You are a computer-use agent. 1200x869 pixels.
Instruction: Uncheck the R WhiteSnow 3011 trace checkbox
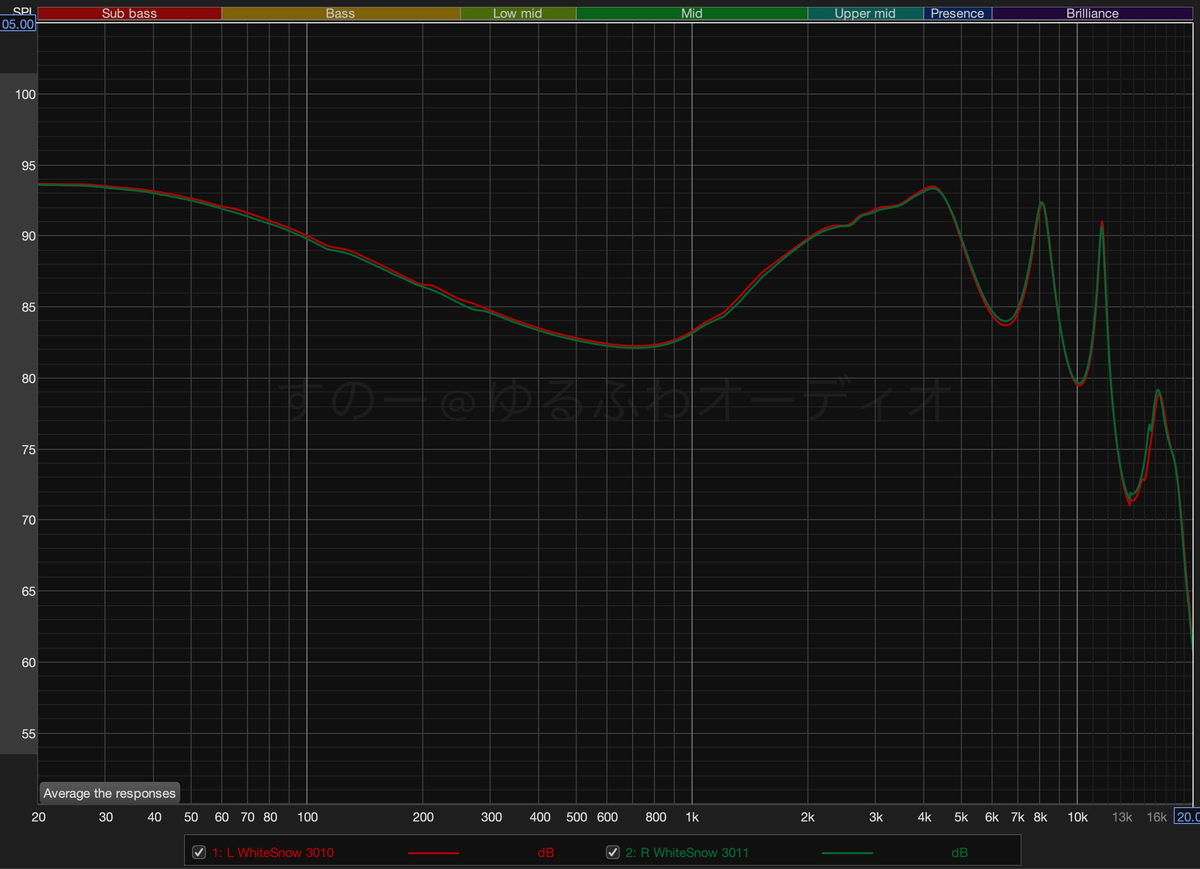pyautogui.click(x=613, y=852)
